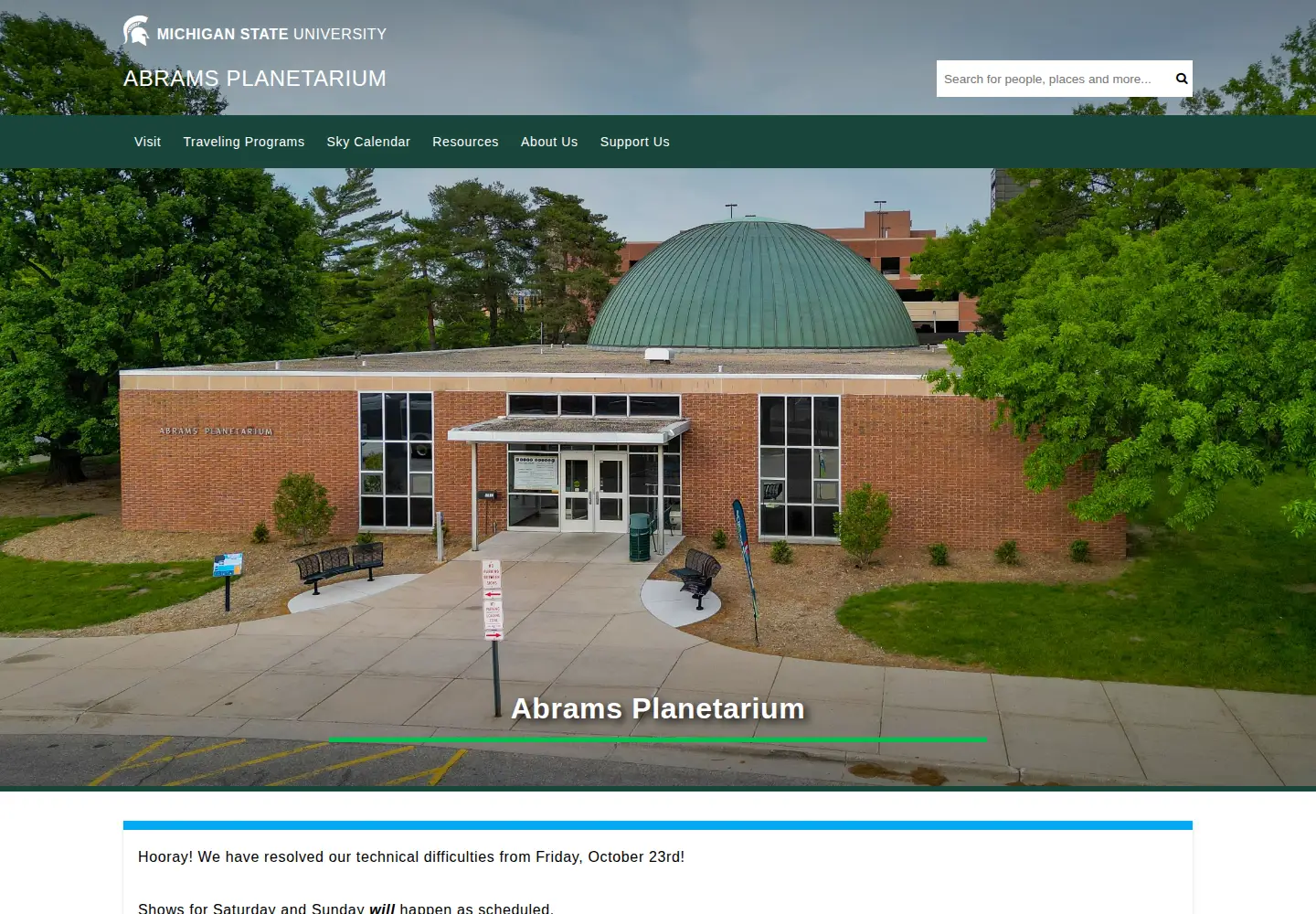Image resolution: width=1316 pixels, height=914 pixels.
Task: Click the search magnifier icon
Action: (1182, 79)
